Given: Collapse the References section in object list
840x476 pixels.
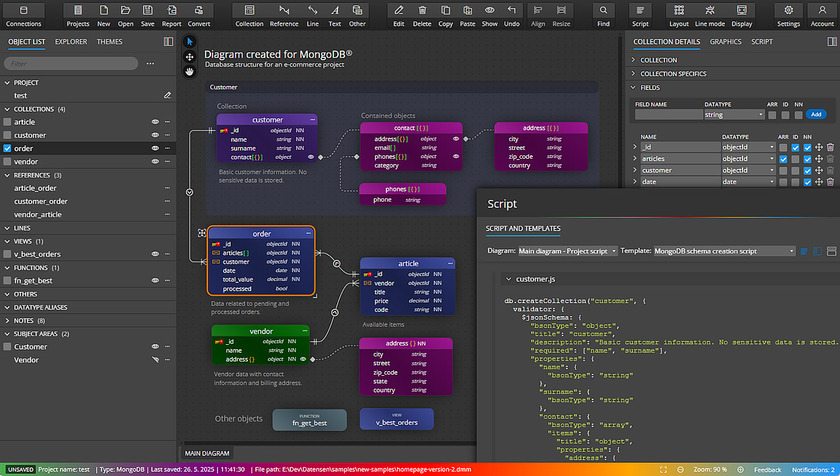Looking at the screenshot, I should tap(6, 175).
